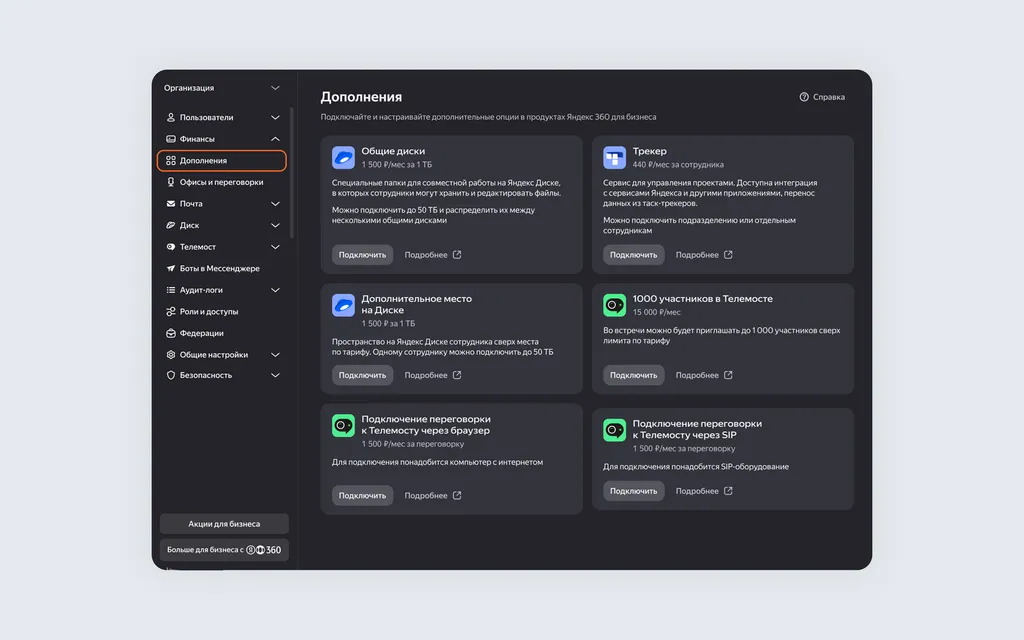Screen dimensions: 1024x640
Task: Click the Роли и доступы icon
Action: click(x=170, y=312)
